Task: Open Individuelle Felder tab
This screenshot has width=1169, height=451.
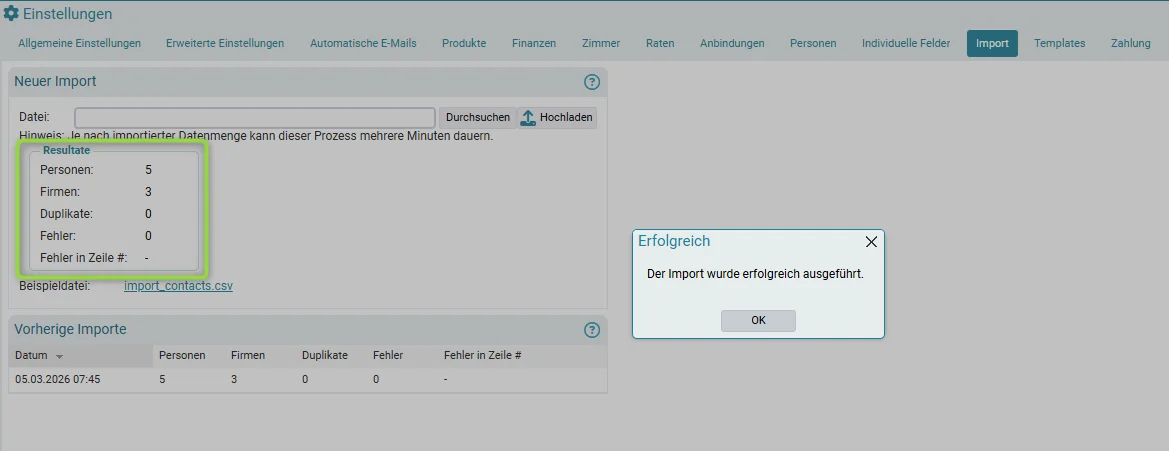Action: pos(906,43)
